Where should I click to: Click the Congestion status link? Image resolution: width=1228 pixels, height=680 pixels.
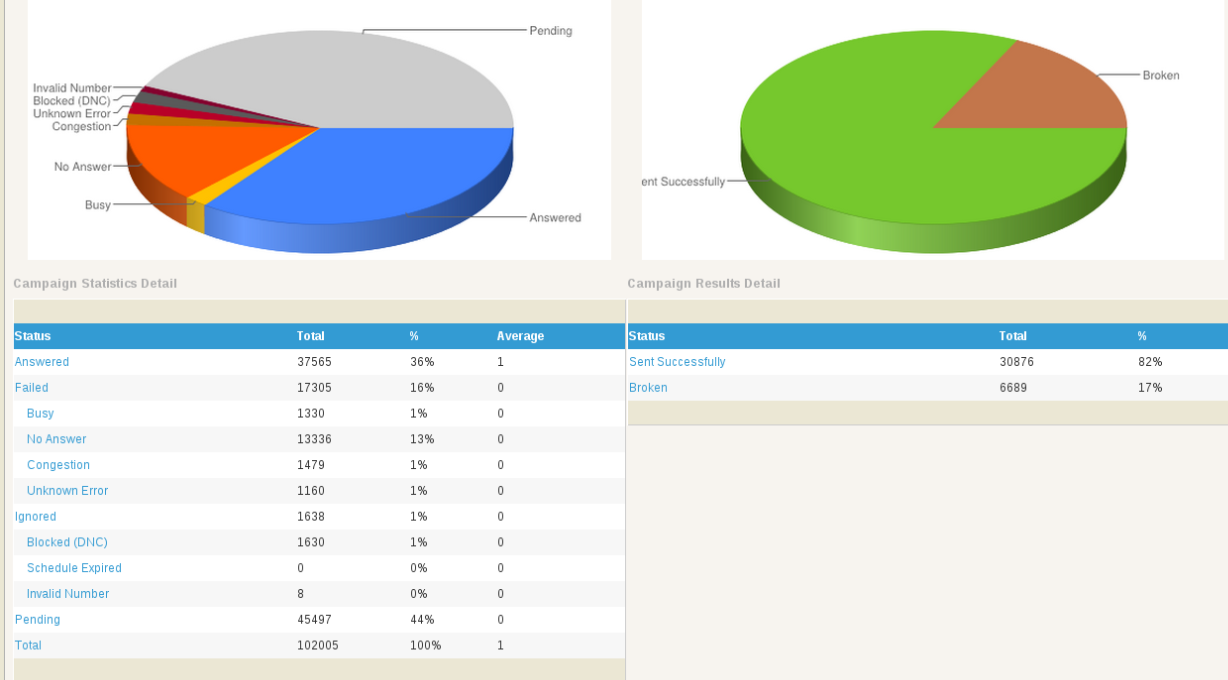58,466
